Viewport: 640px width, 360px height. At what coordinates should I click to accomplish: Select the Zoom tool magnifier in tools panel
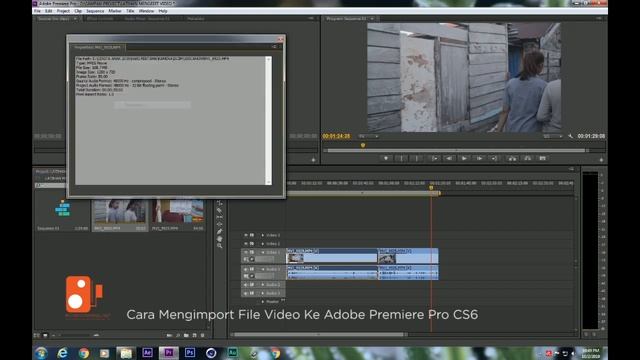(220, 246)
